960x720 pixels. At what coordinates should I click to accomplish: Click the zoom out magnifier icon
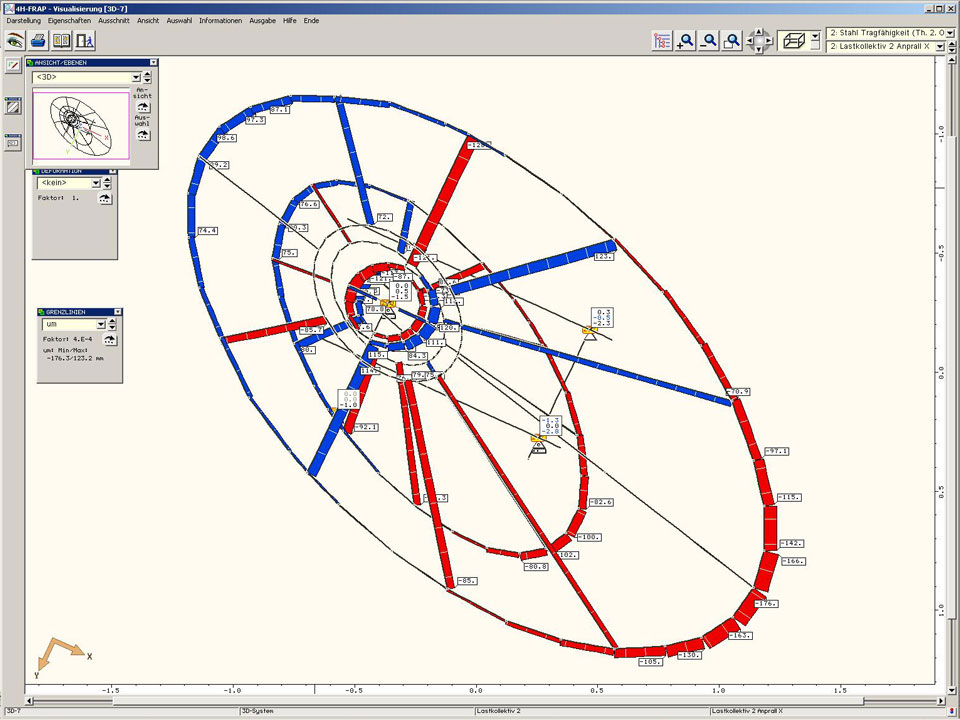pyautogui.click(x=709, y=41)
